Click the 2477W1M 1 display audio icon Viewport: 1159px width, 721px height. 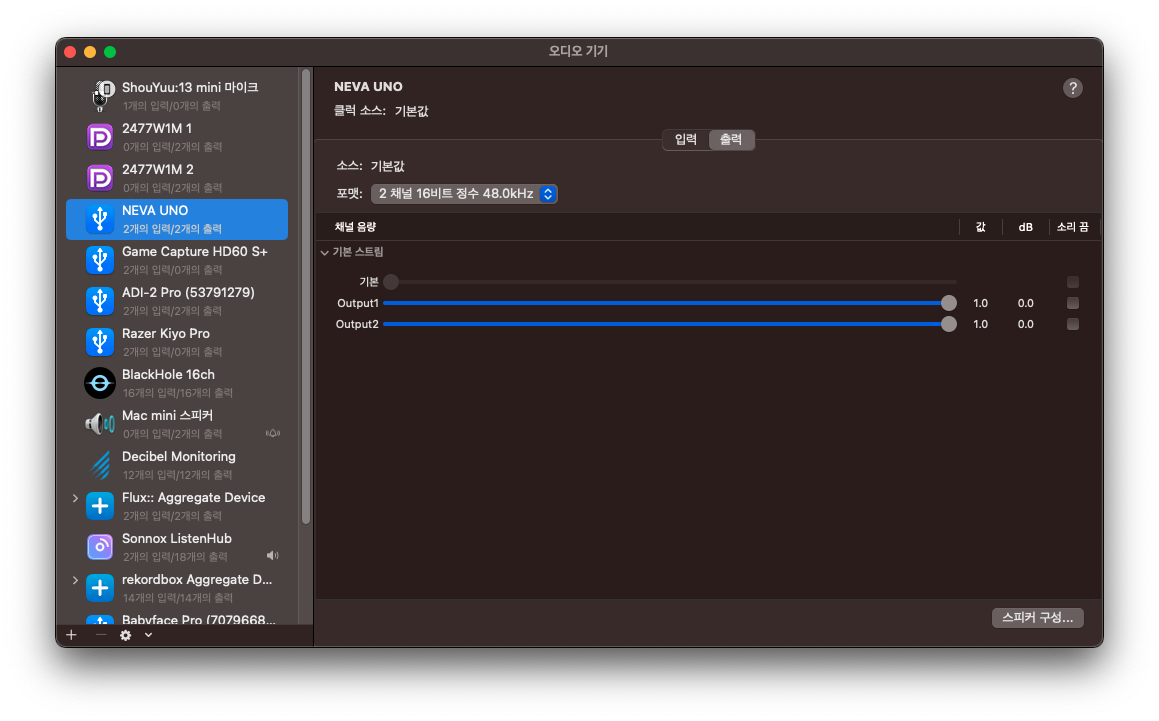point(100,138)
